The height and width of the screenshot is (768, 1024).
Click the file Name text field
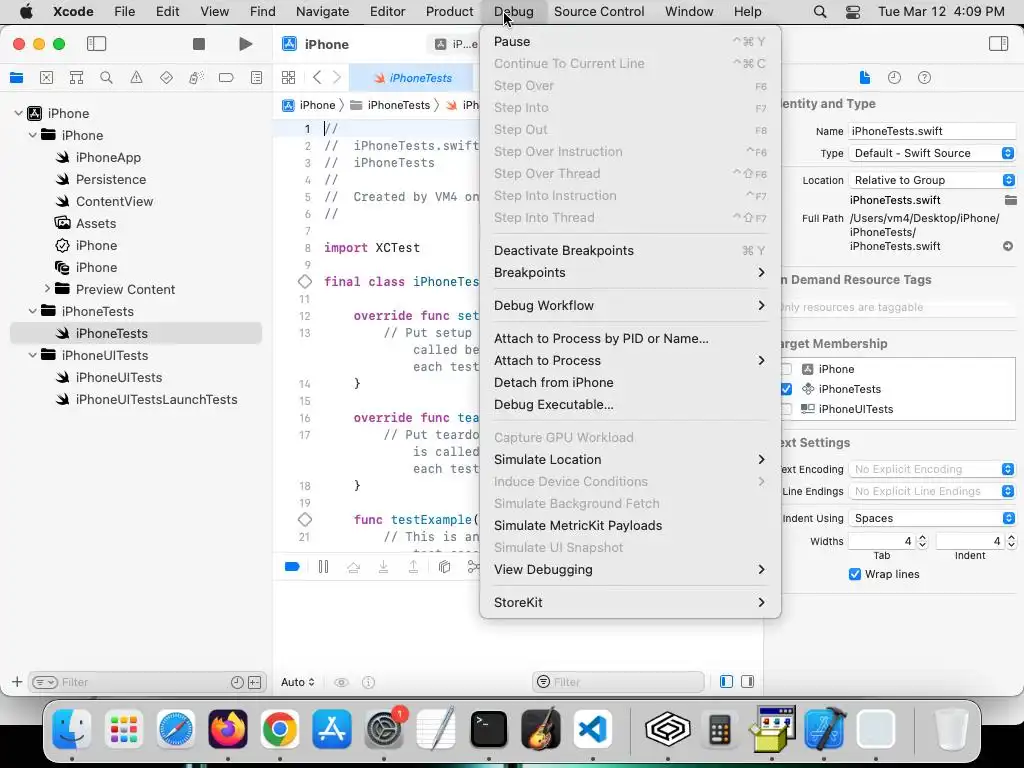[x=933, y=131]
